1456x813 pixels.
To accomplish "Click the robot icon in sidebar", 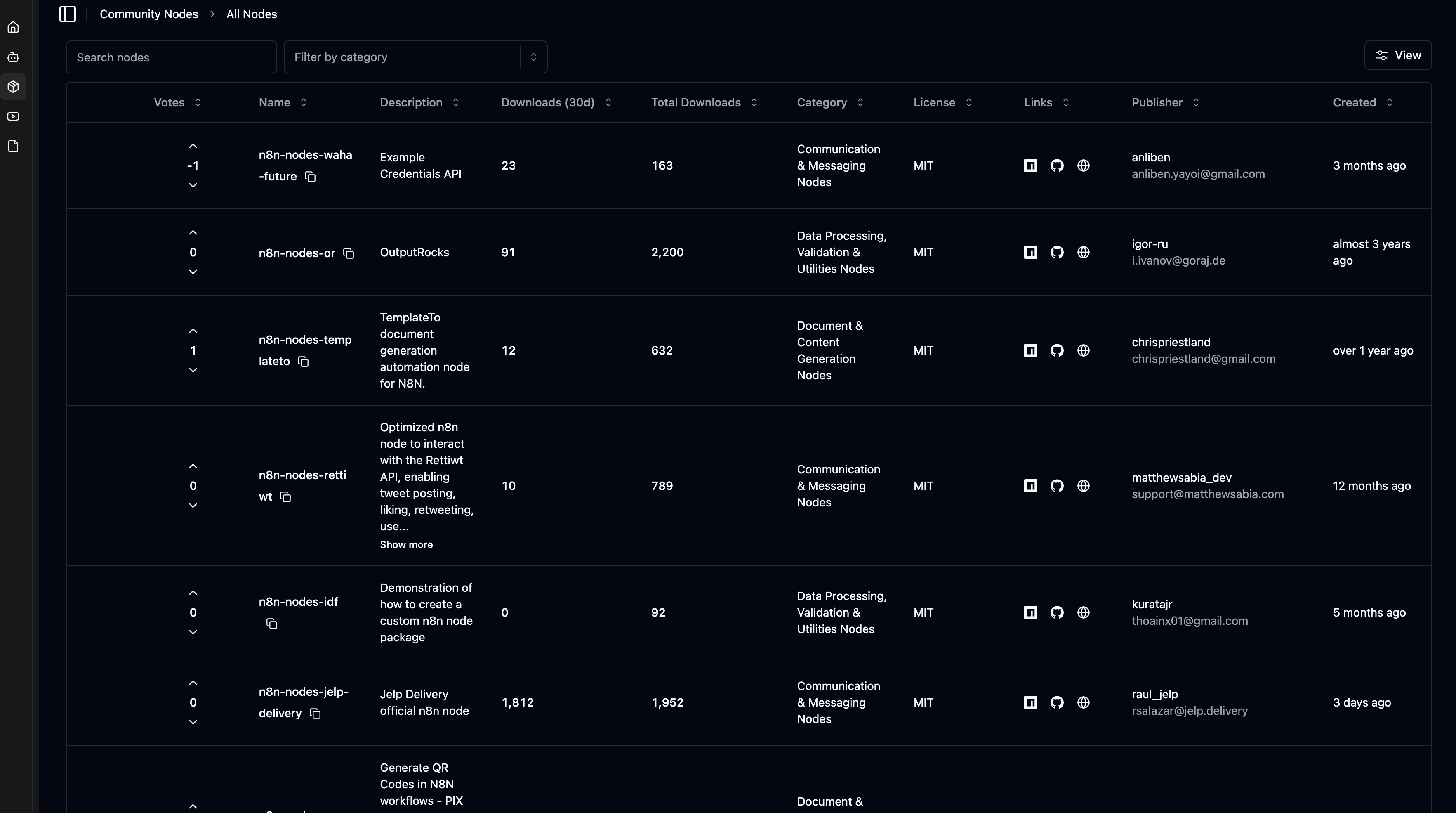I will (14, 57).
